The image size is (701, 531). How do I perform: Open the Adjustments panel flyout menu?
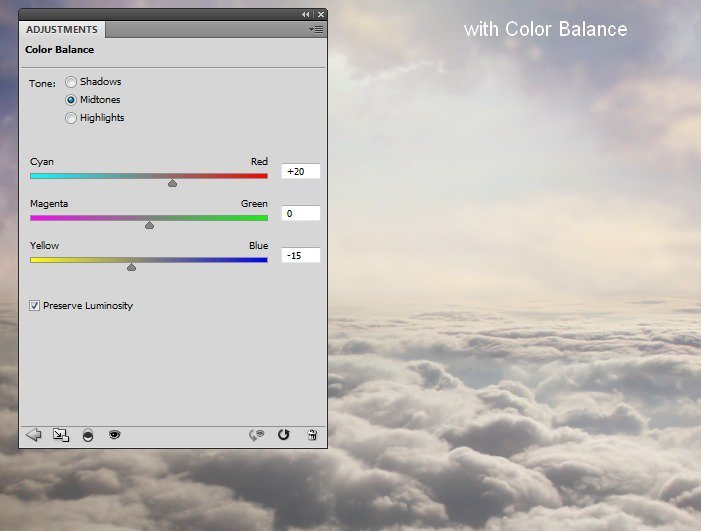click(x=317, y=30)
